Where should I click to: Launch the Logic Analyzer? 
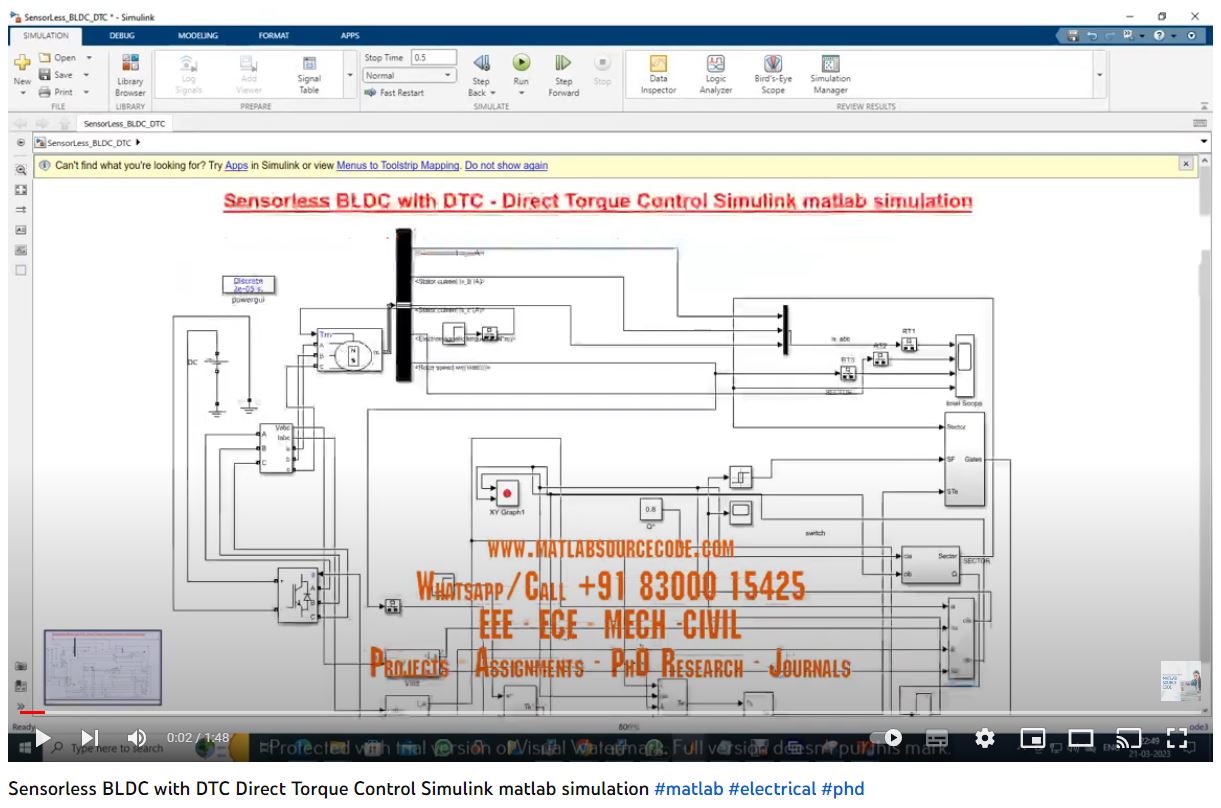(x=716, y=73)
